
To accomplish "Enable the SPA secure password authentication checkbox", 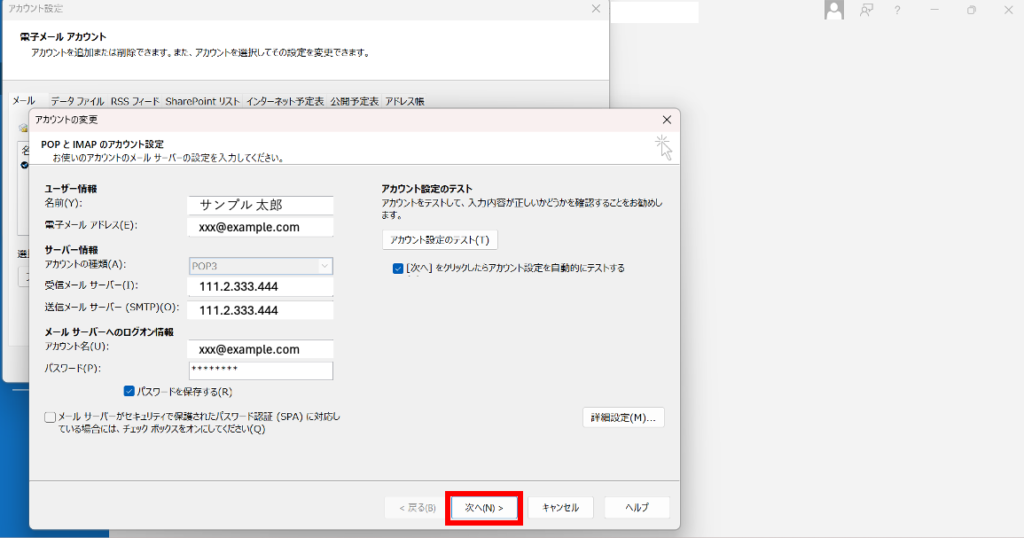I will click(x=50, y=417).
